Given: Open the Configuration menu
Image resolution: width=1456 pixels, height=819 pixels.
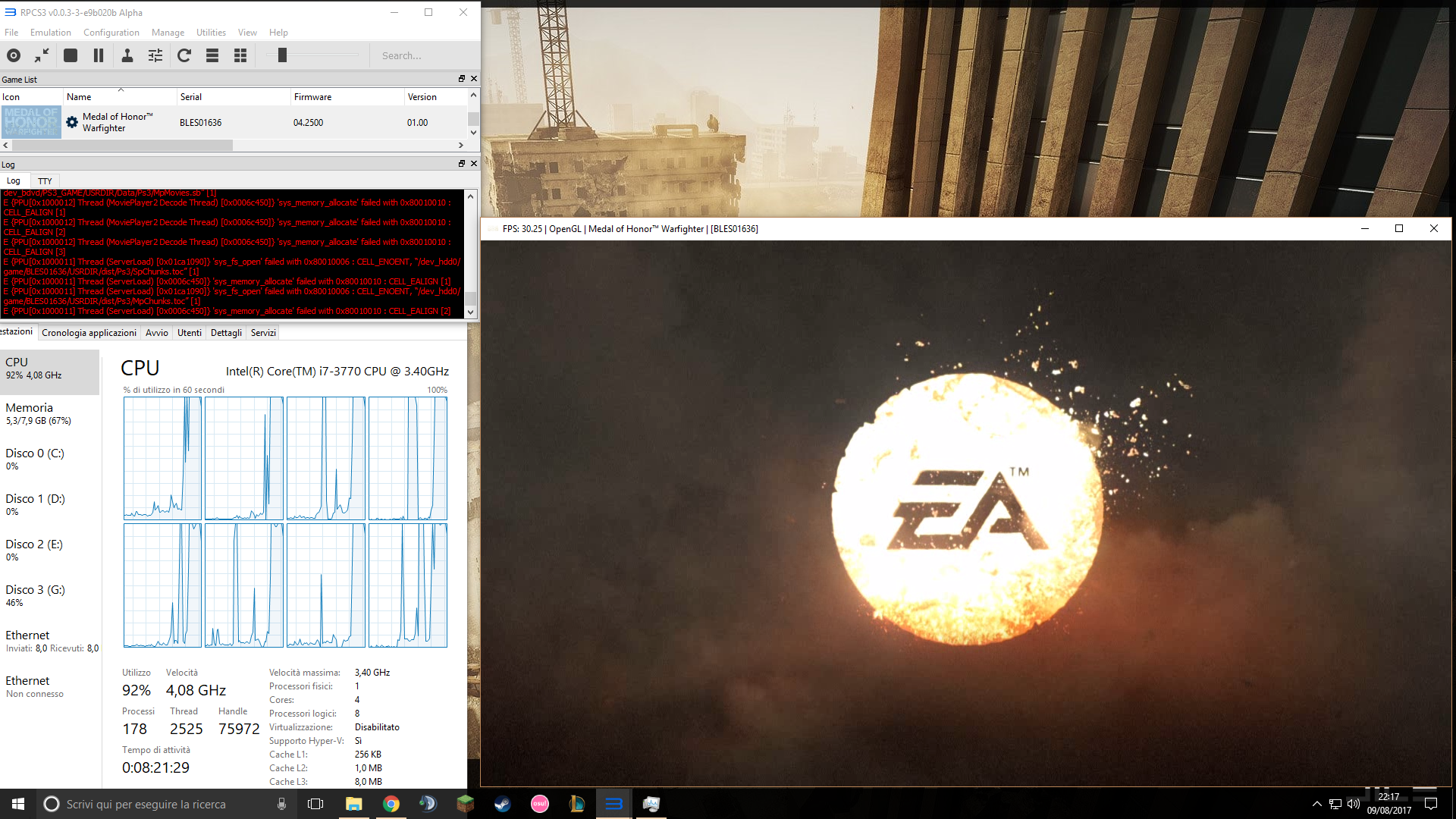Looking at the screenshot, I should click(111, 33).
